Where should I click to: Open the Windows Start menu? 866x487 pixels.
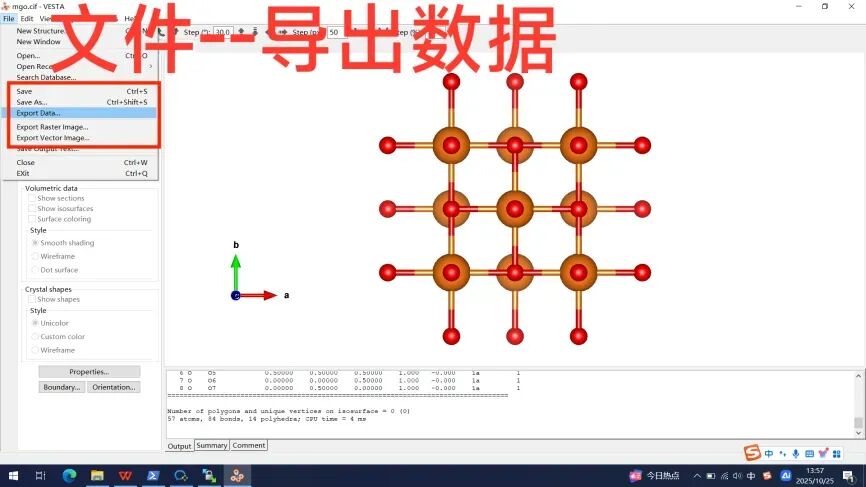point(13,475)
